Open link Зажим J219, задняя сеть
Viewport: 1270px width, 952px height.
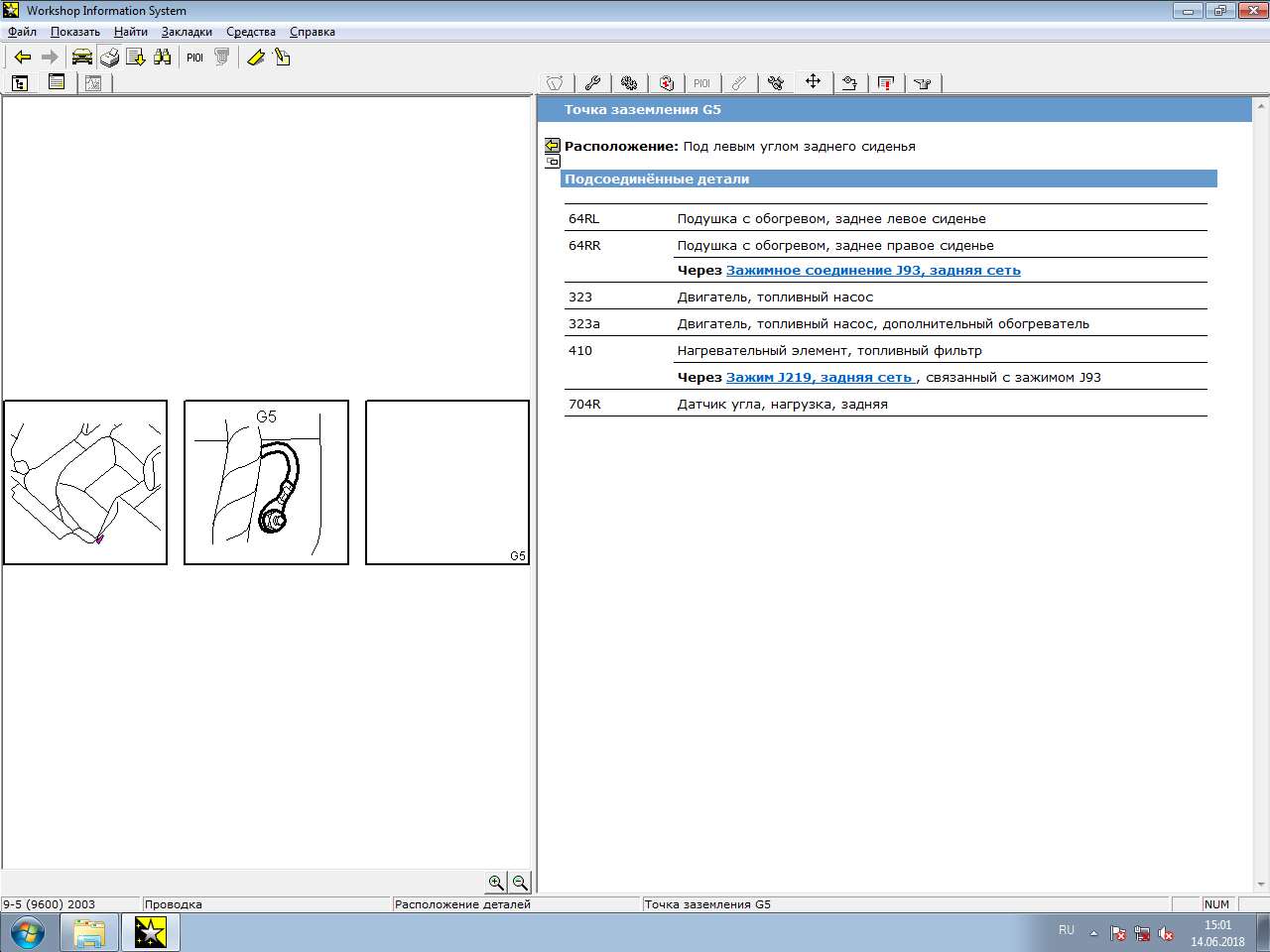[x=820, y=377]
